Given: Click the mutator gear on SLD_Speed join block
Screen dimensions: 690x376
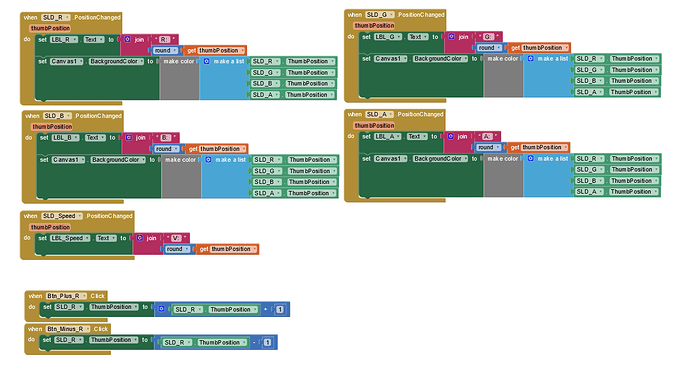Looking at the screenshot, I should point(139,238).
